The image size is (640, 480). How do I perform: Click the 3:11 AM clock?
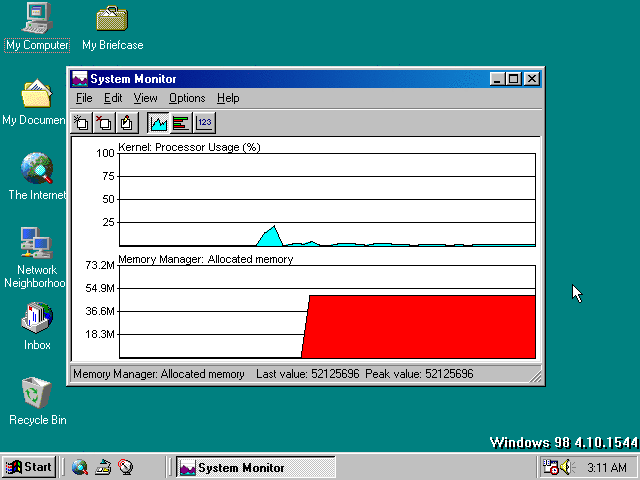607,467
